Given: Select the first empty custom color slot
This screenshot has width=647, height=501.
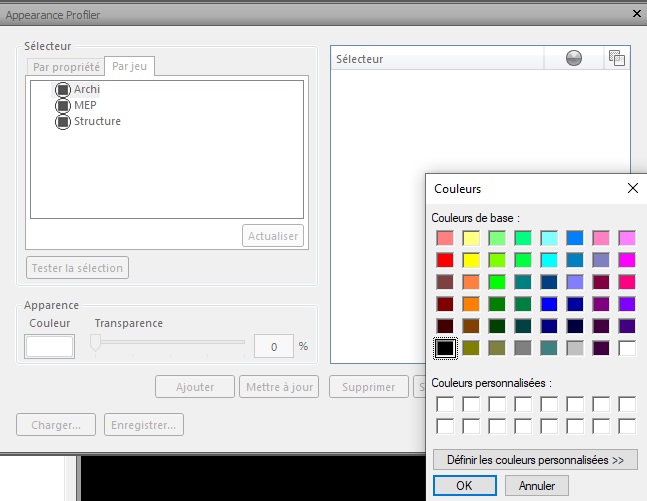Looking at the screenshot, I should pos(445,404).
